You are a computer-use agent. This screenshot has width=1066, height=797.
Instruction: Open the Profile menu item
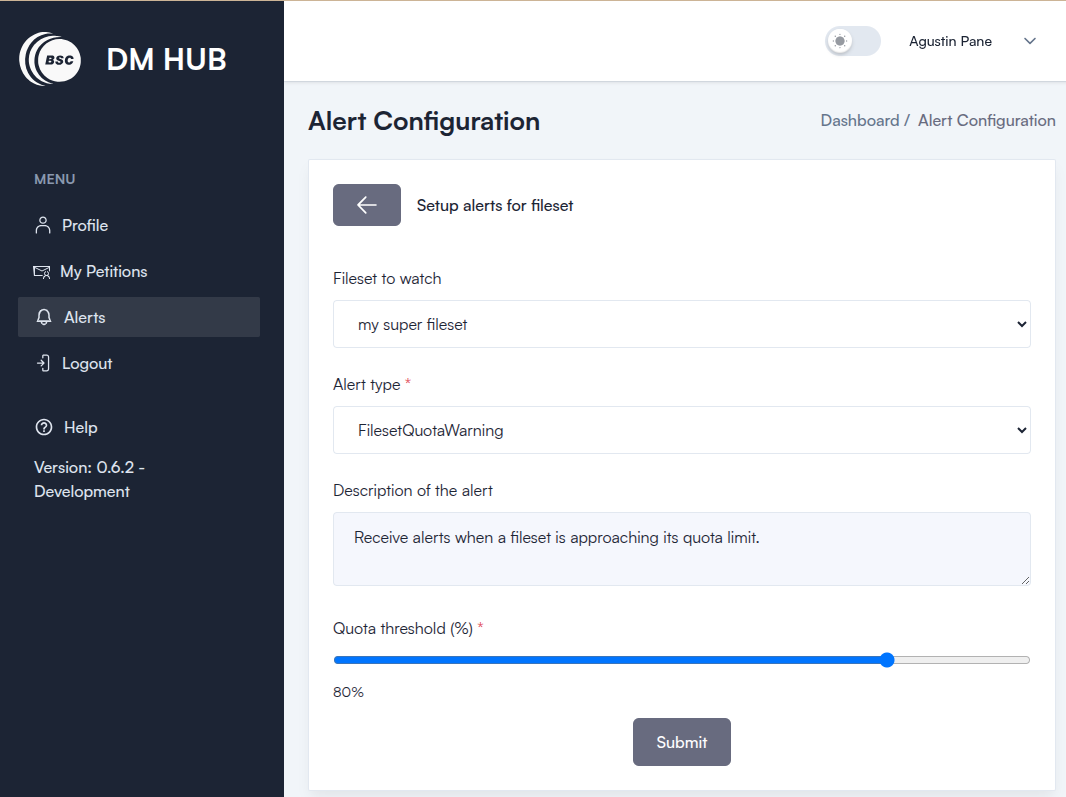tap(139, 226)
